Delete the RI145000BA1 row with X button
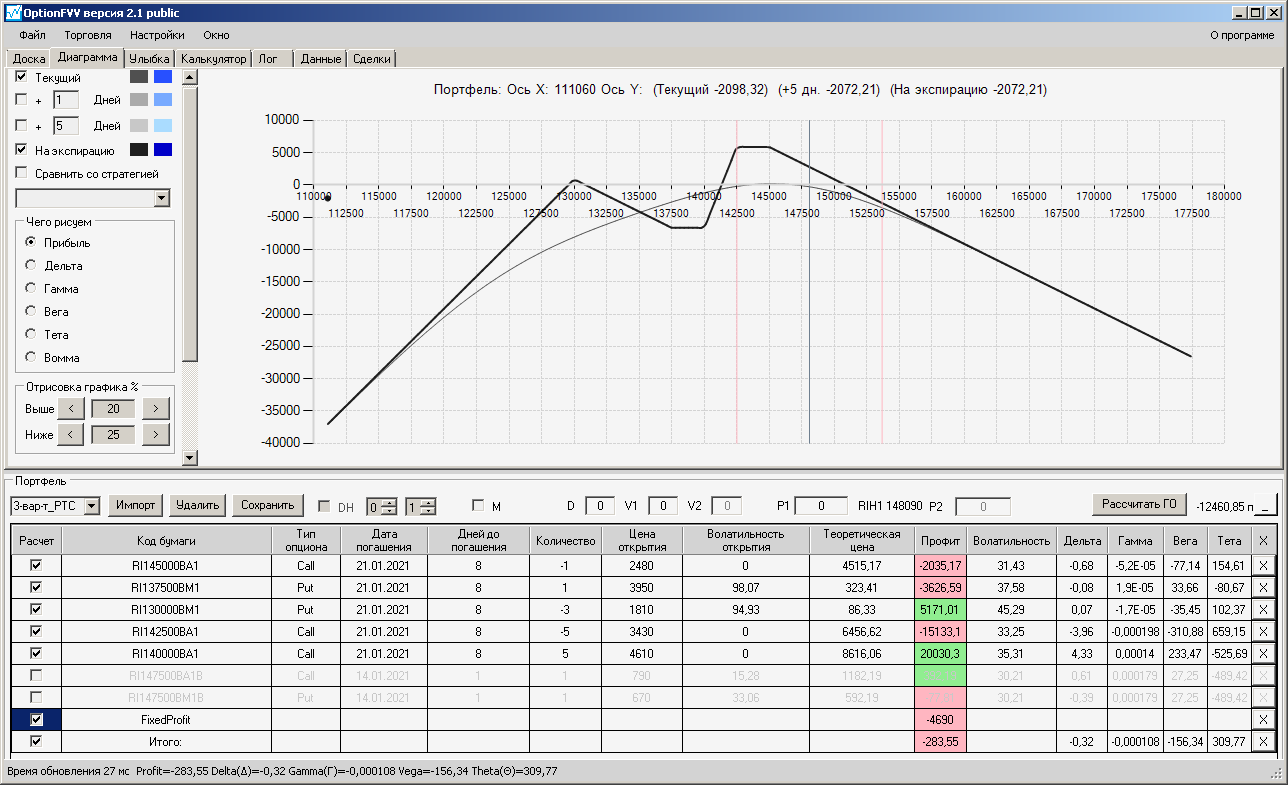 (1264, 566)
